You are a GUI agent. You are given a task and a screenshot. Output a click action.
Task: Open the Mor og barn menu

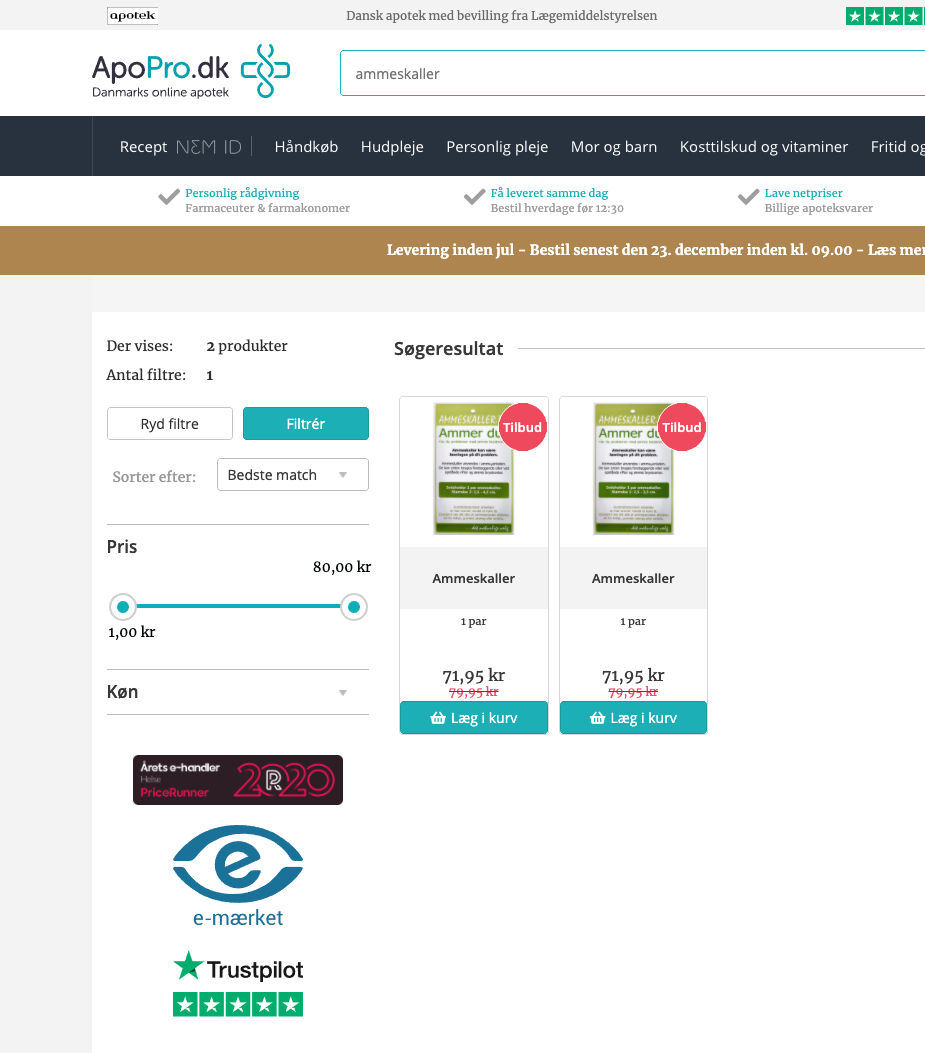click(x=614, y=147)
